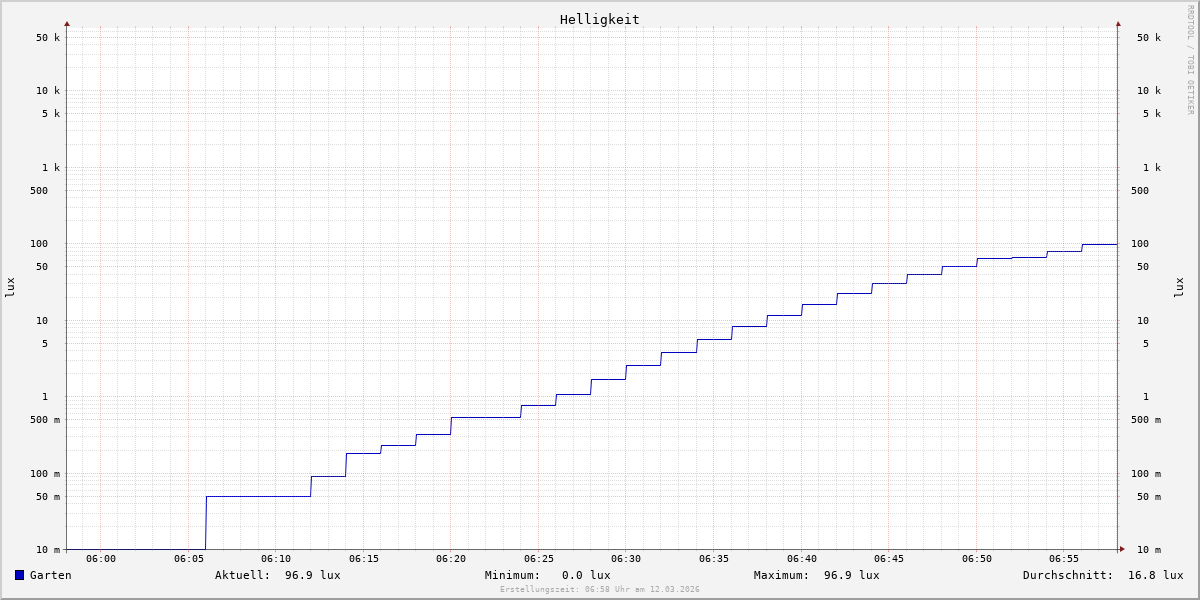The image size is (1200, 600).
Task: Click the 06:55 time axis label
Action: coord(1064,559)
